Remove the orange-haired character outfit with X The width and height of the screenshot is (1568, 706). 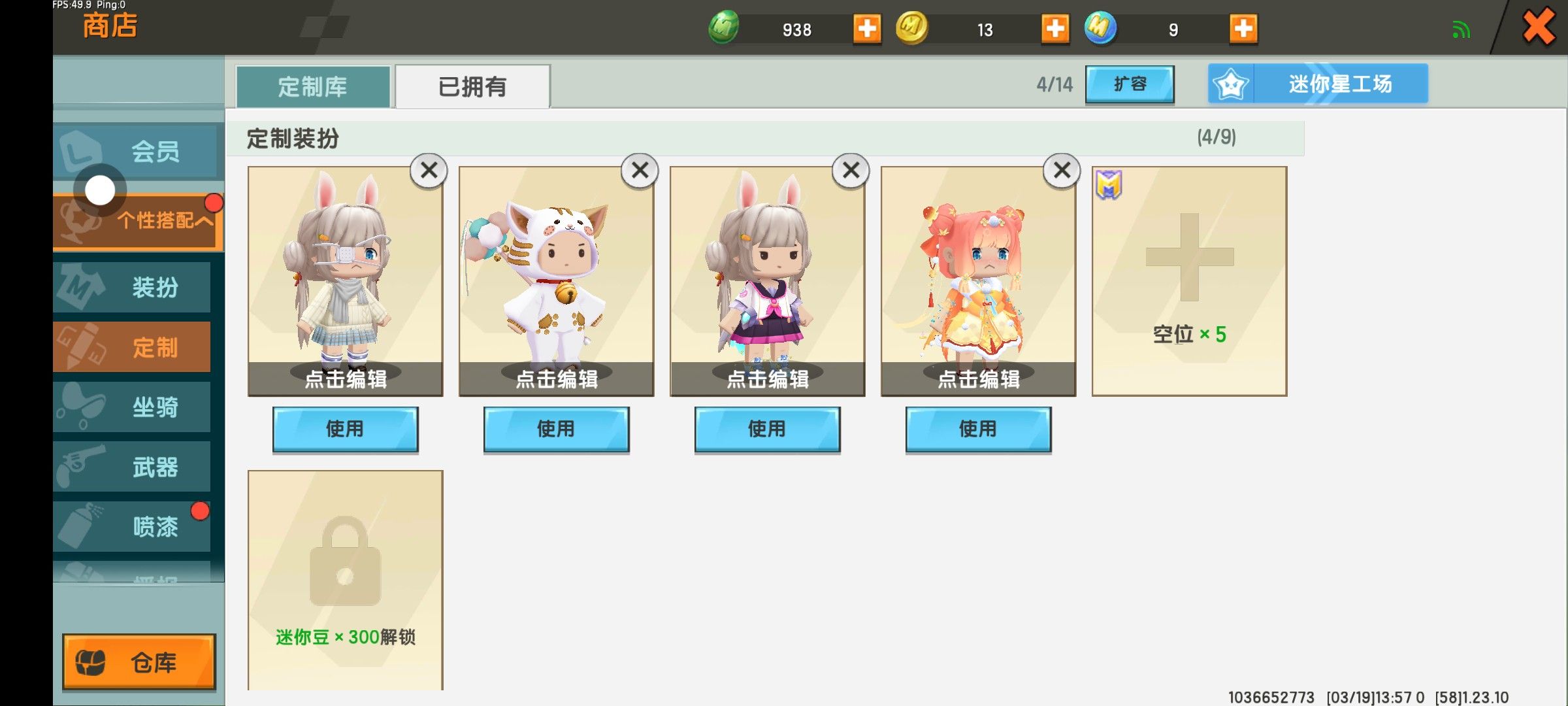(1062, 171)
